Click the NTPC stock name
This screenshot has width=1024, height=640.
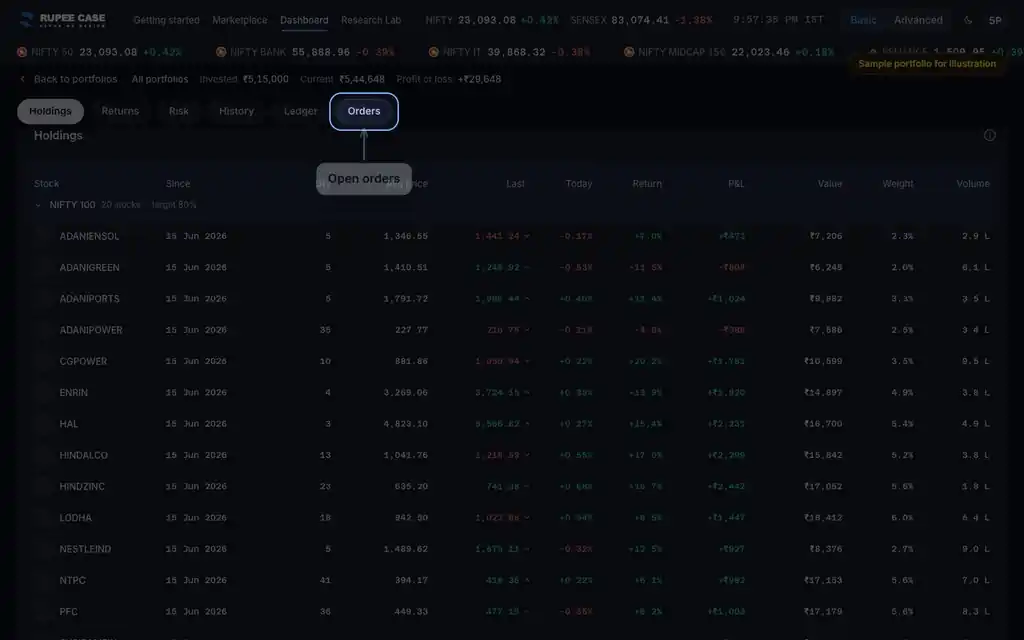[72, 581]
